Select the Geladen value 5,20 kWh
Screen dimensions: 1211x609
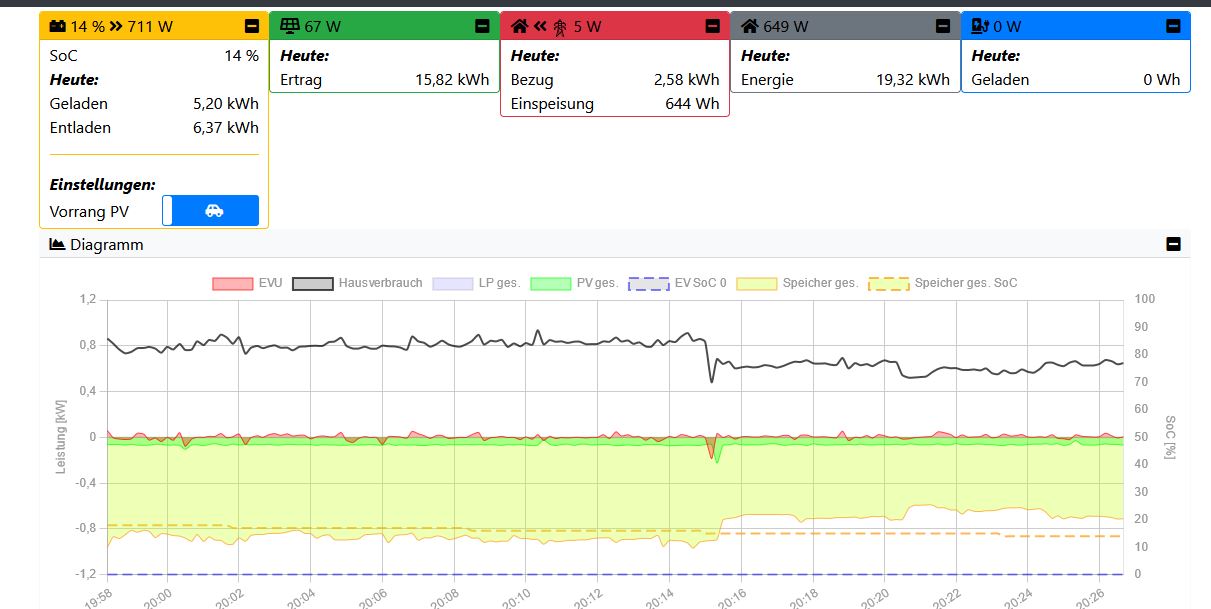click(226, 103)
